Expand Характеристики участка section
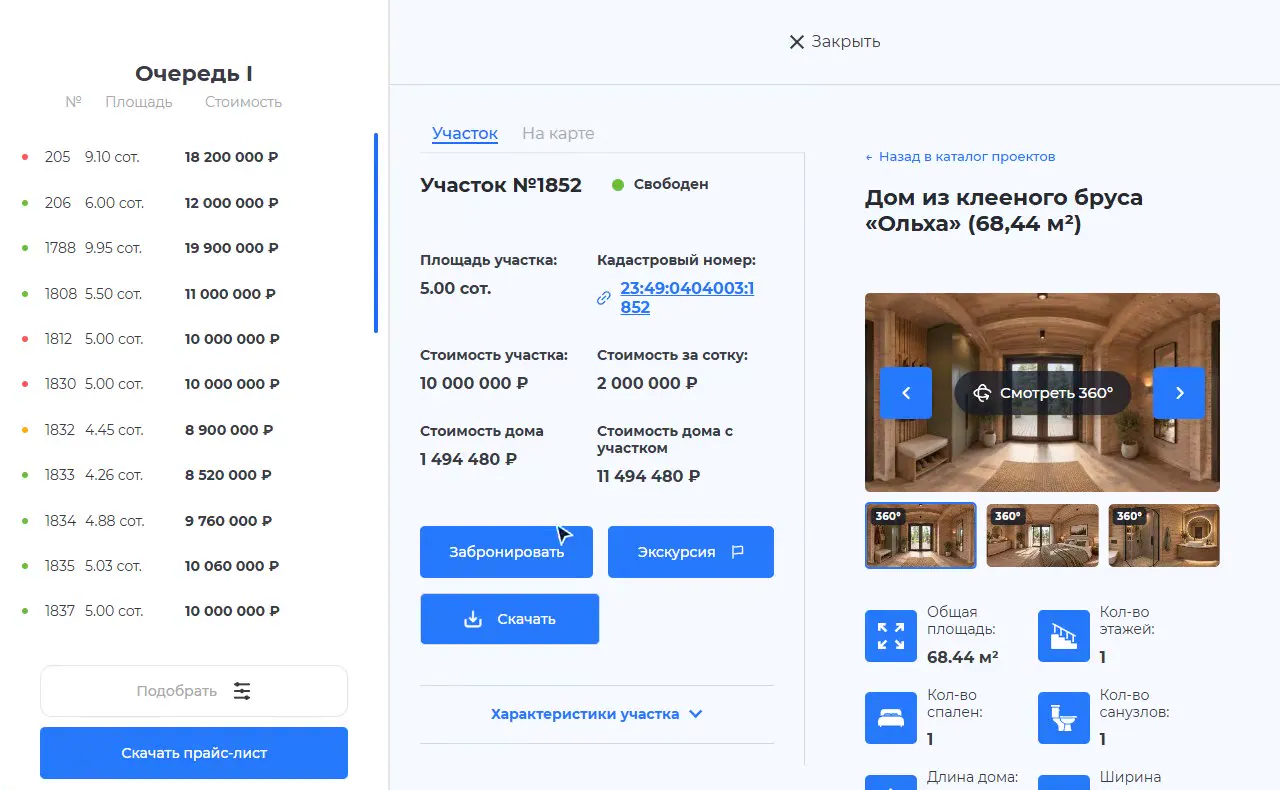Image resolution: width=1280 pixels, height=790 pixels. click(597, 714)
